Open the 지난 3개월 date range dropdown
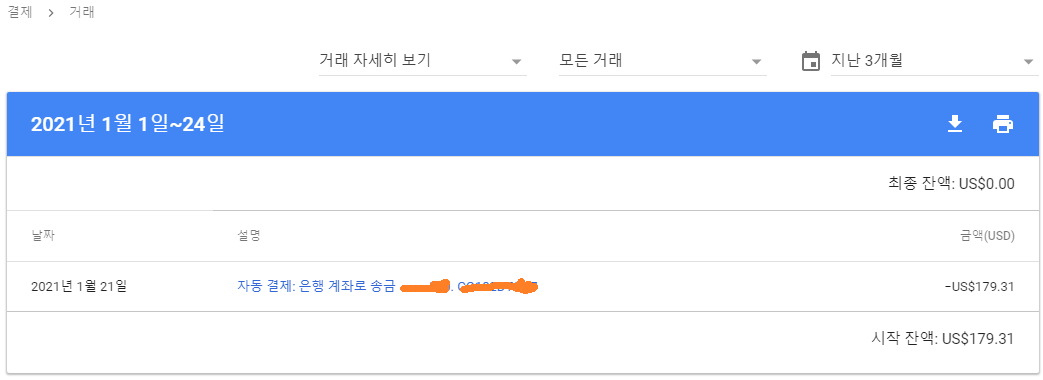The image size is (1043, 380). (x=935, y=61)
